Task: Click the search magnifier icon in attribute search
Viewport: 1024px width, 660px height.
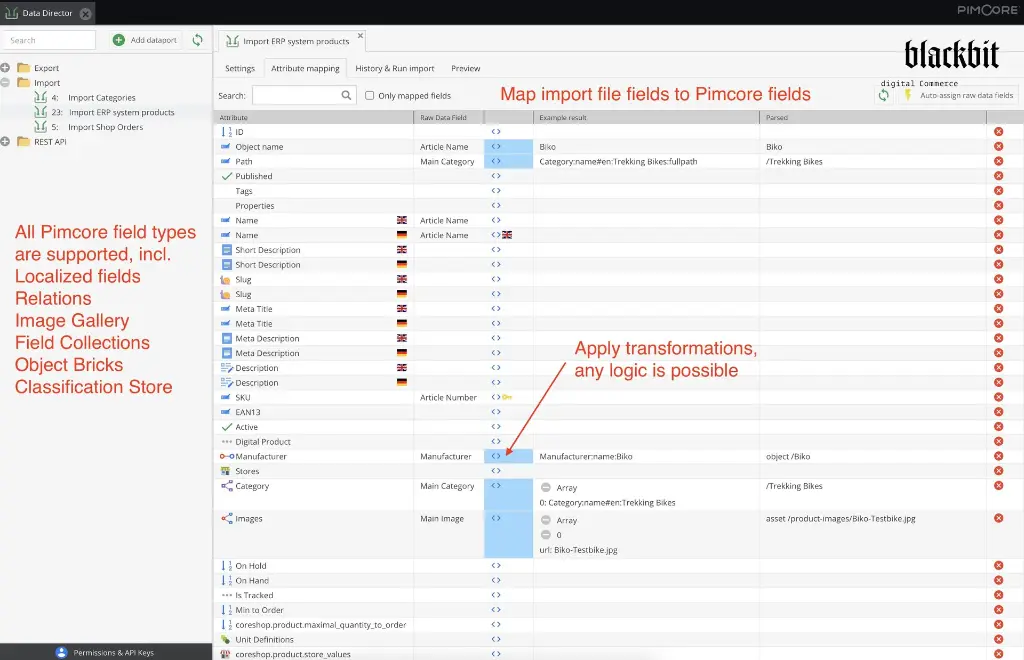Action: 346,95
